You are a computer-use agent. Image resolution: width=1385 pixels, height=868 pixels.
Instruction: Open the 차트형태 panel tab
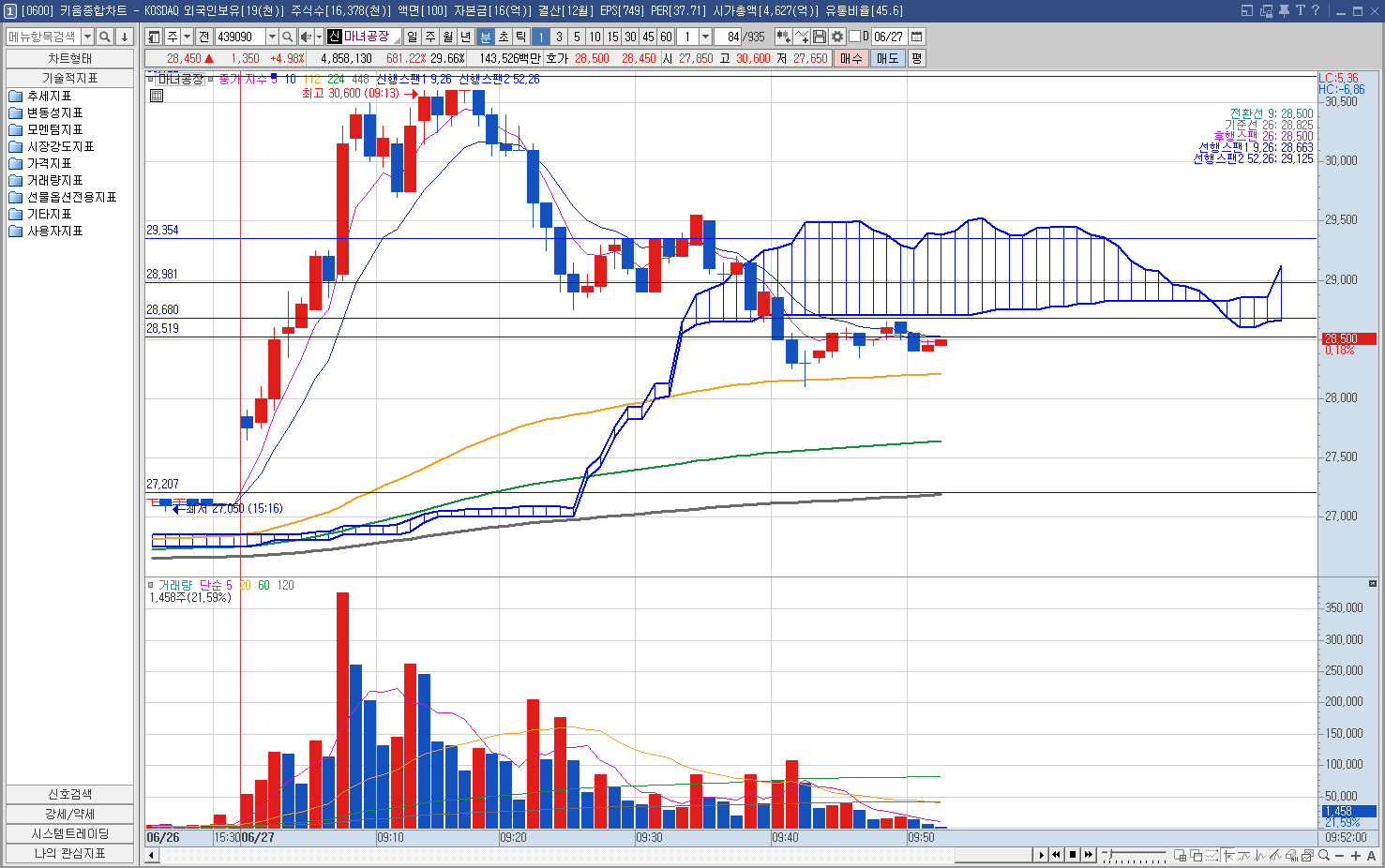[x=70, y=58]
